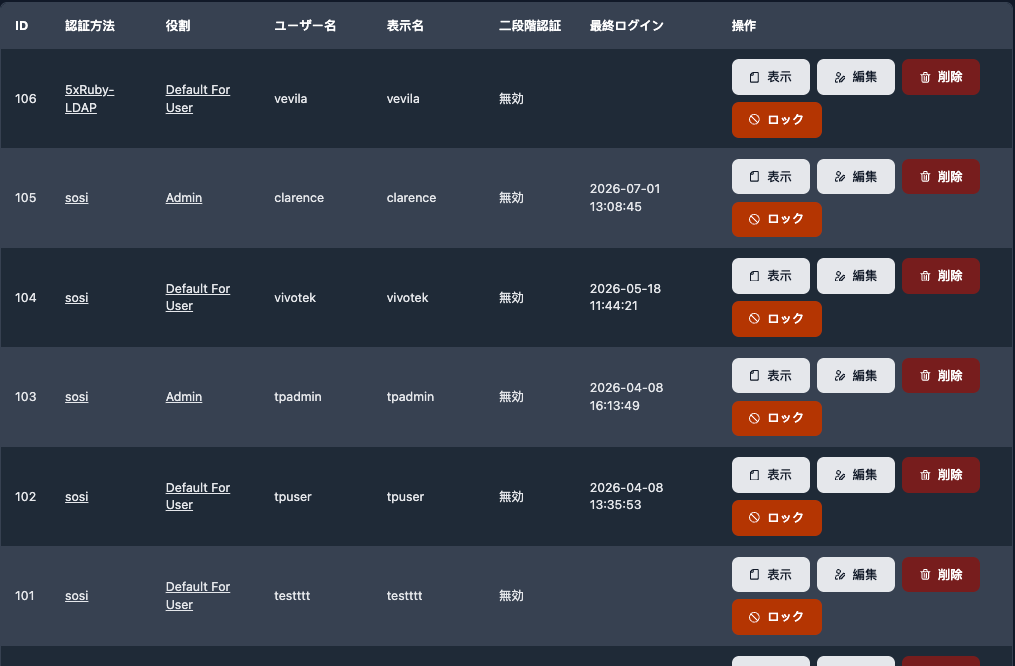Click 無効 status in vevila row
This screenshot has height=666, width=1015.
pyautogui.click(x=511, y=99)
